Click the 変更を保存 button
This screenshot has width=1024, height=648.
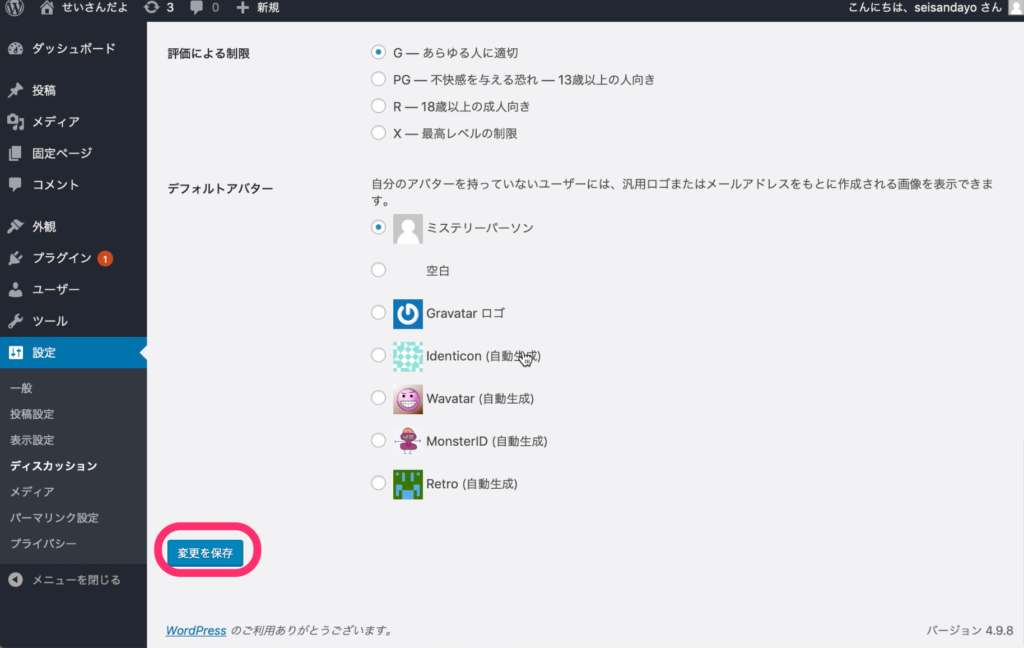pyautogui.click(x=205, y=553)
